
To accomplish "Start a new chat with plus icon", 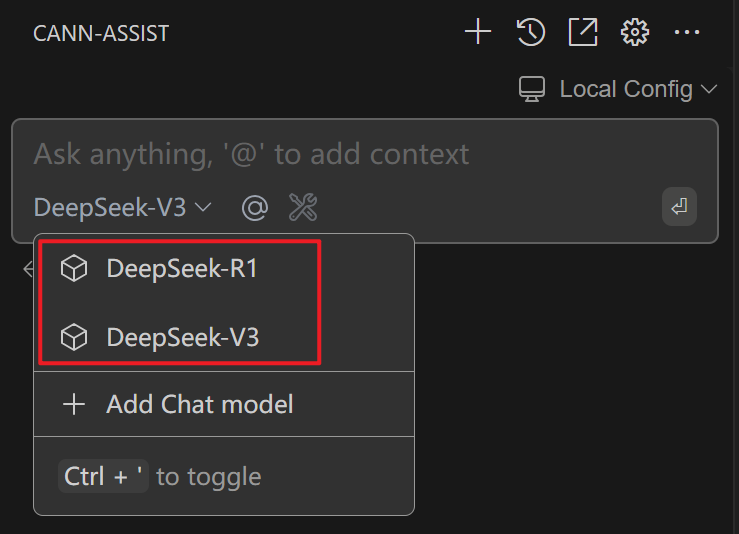I will point(478,32).
